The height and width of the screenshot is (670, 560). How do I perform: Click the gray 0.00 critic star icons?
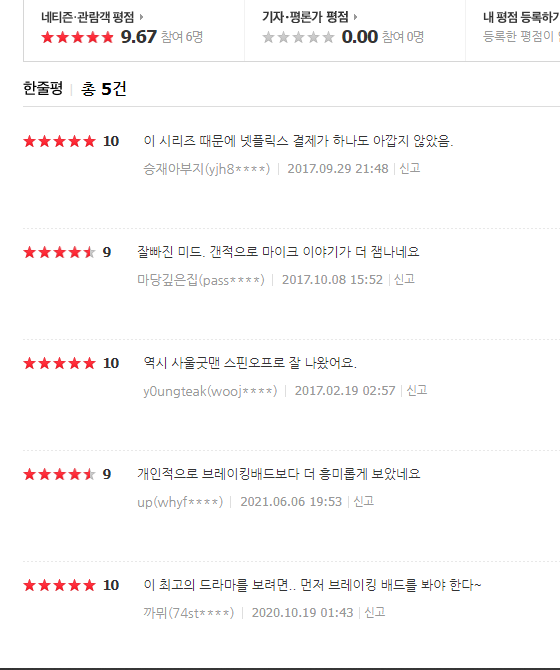tap(298, 37)
